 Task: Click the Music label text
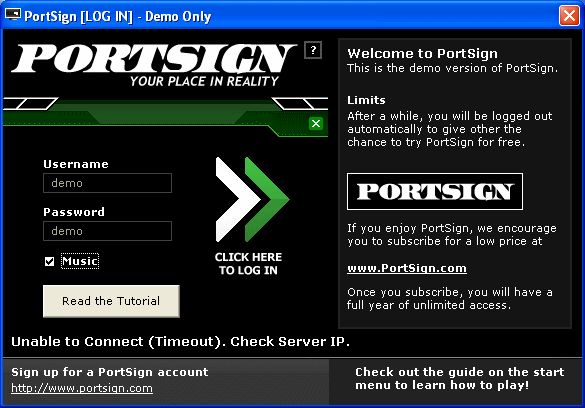pyautogui.click(x=80, y=261)
